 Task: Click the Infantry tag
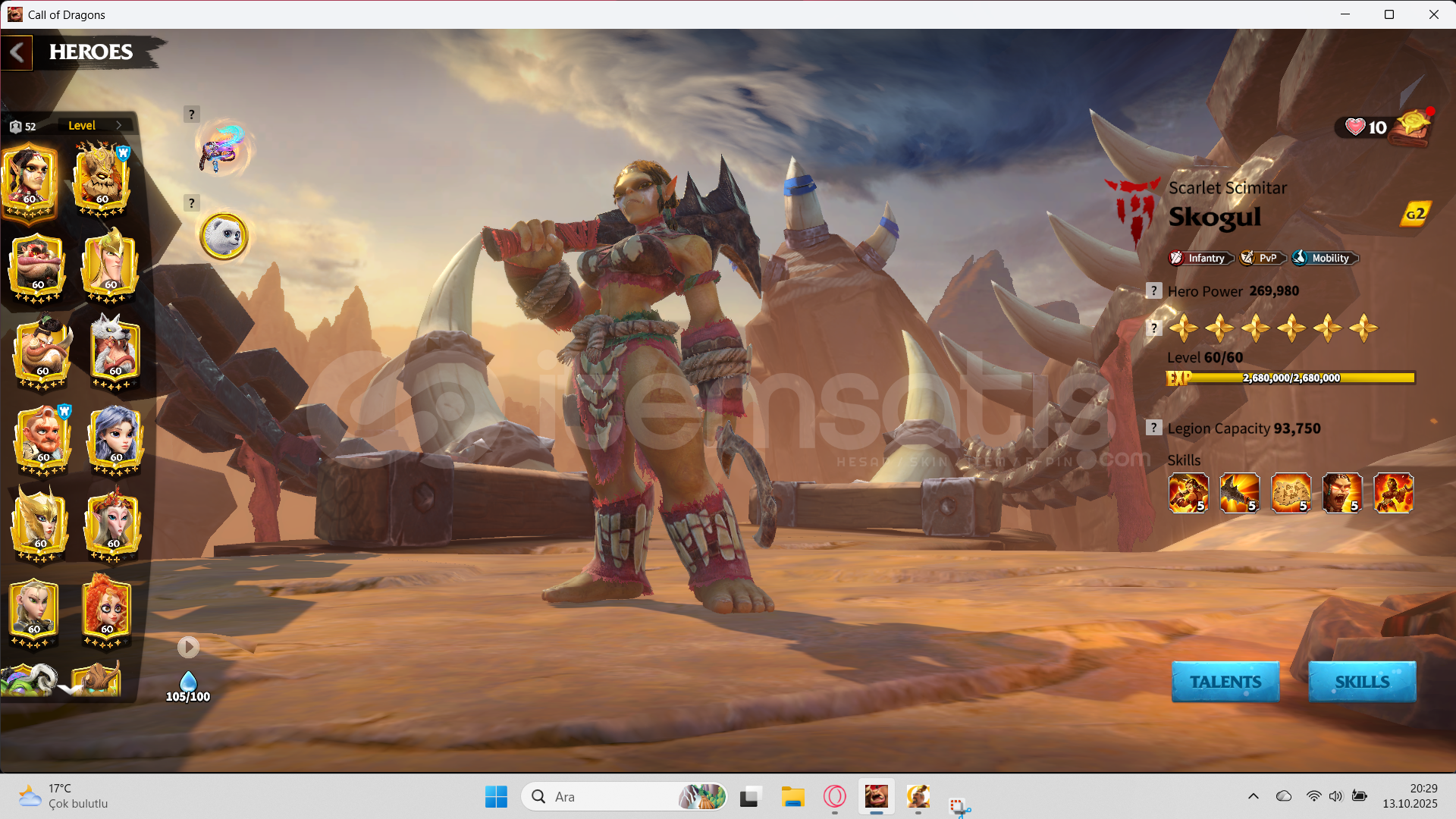click(x=1200, y=259)
